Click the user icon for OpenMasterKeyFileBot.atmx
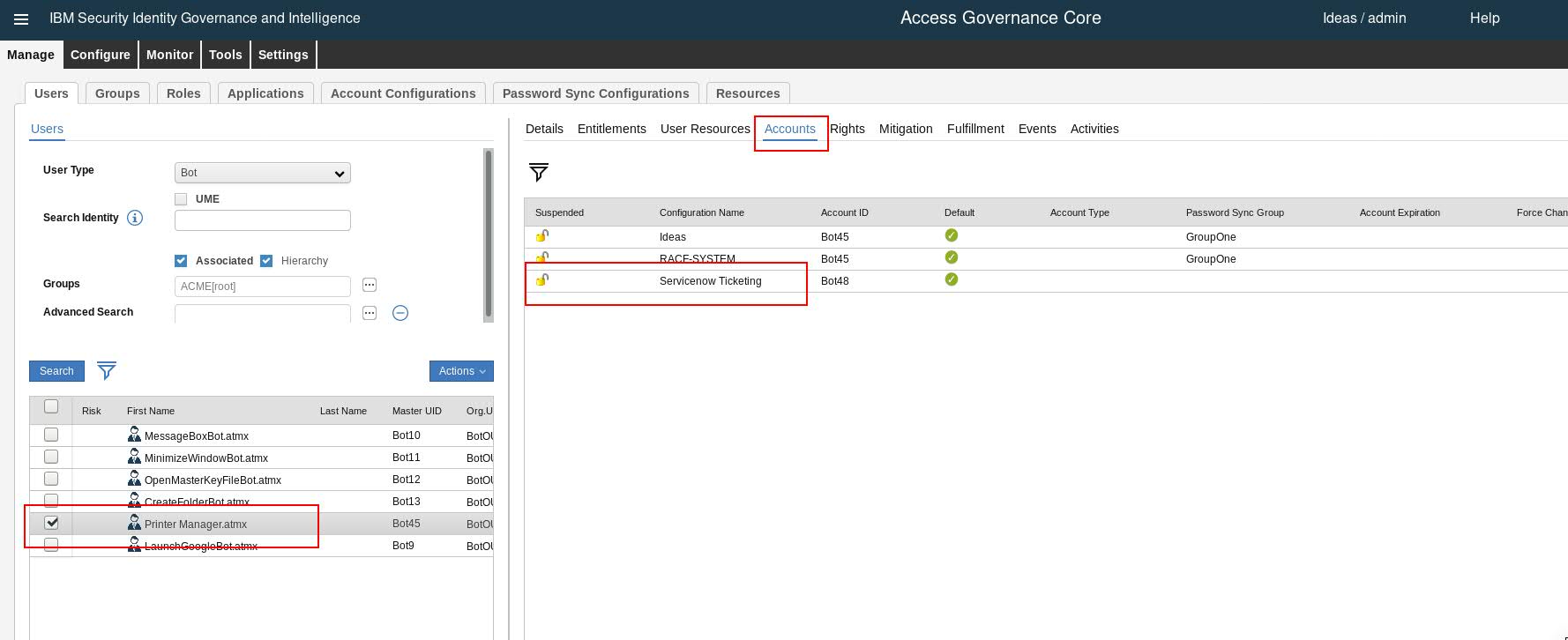The width and height of the screenshot is (1568, 640). coord(134,479)
